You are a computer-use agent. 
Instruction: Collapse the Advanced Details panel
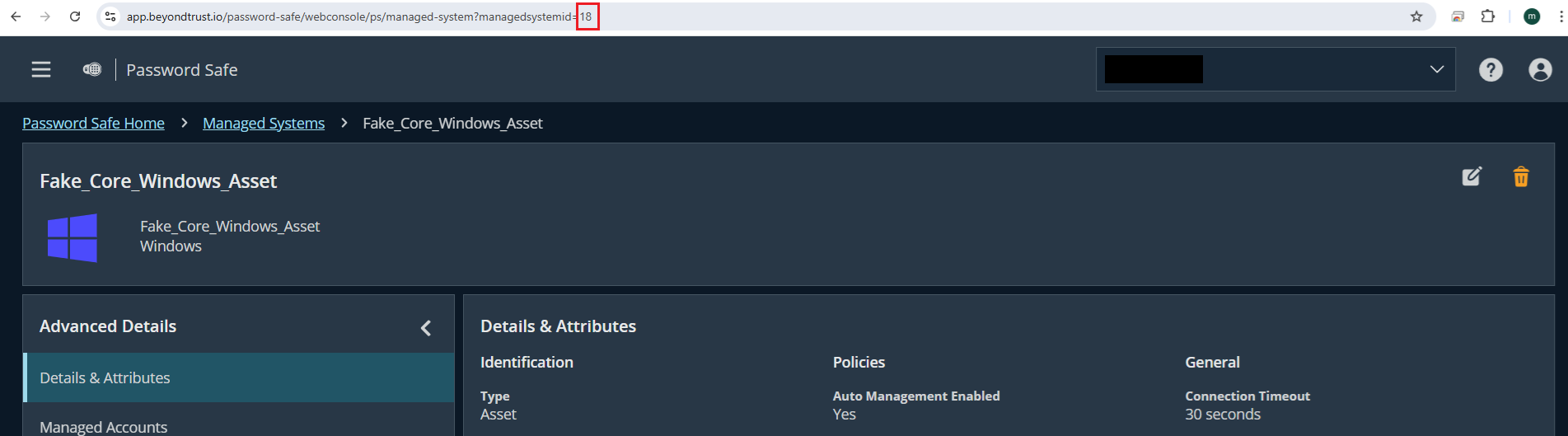pos(426,328)
